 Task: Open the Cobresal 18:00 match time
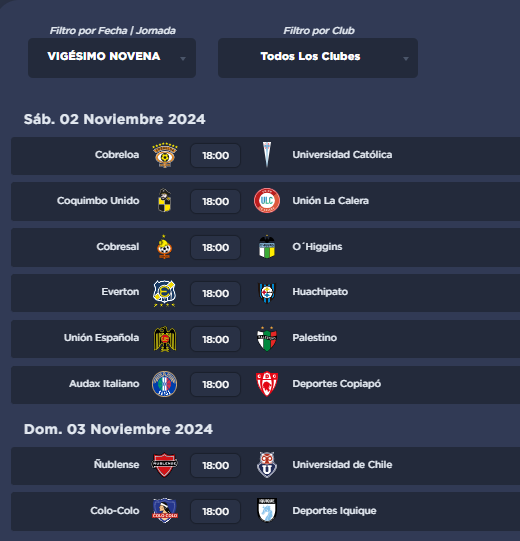point(216,247)
